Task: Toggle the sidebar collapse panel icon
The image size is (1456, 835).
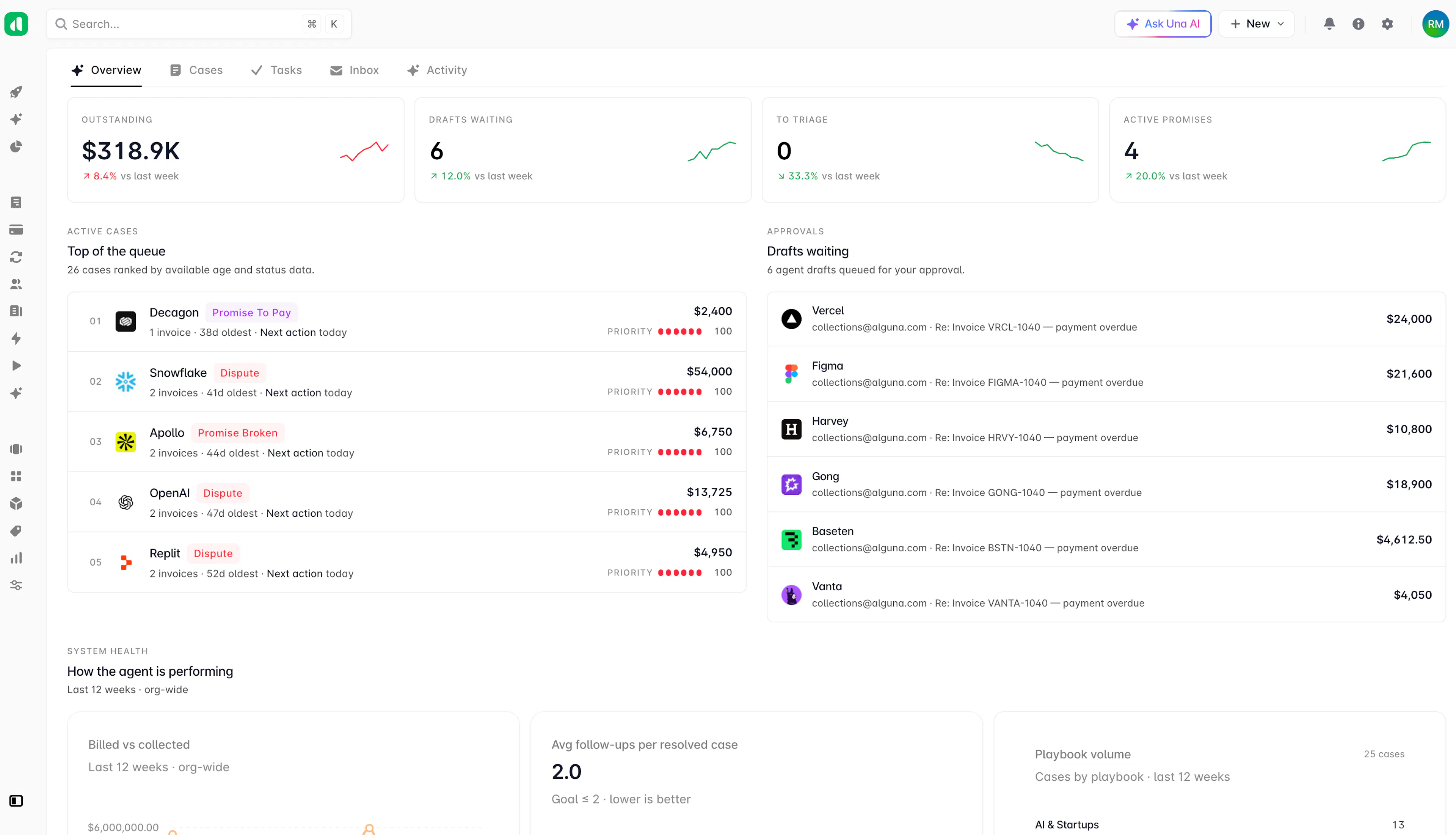Action: tap(16, 800)
